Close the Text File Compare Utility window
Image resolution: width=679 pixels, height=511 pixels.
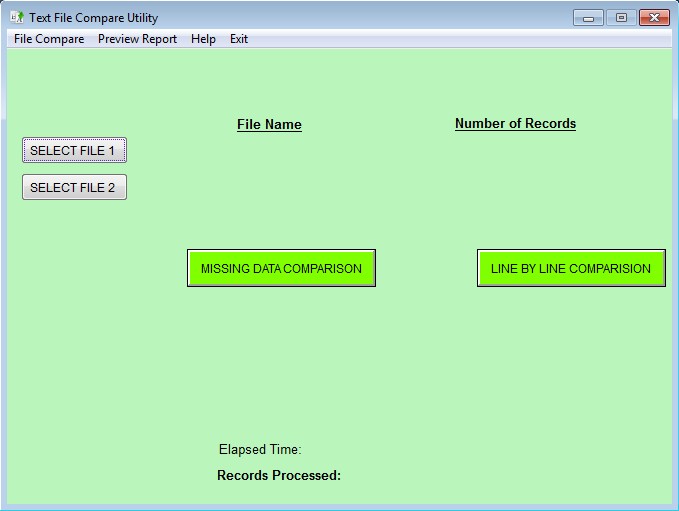[x=654, y=18]
